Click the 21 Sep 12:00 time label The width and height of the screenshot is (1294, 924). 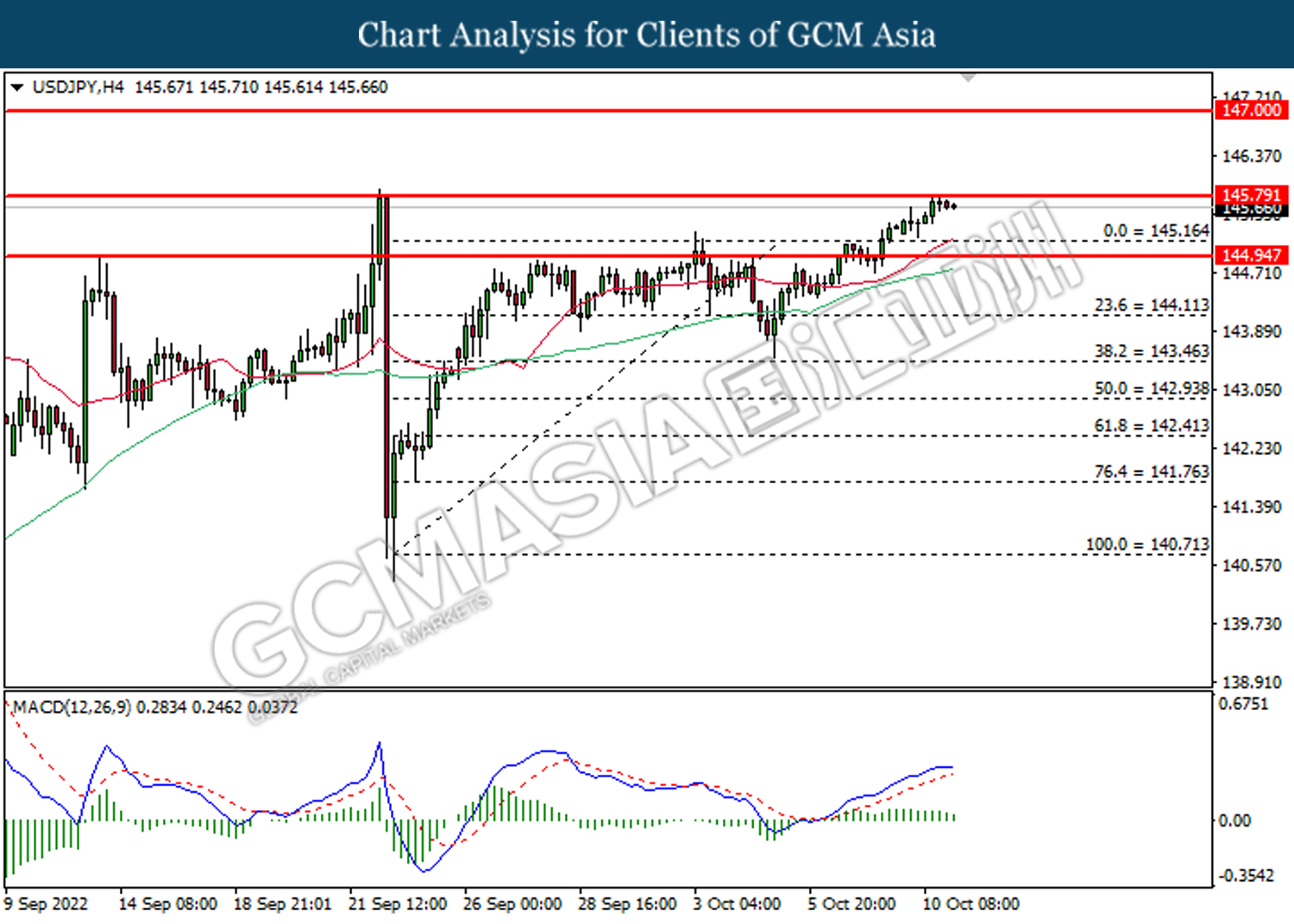click(x=398, y=904)
